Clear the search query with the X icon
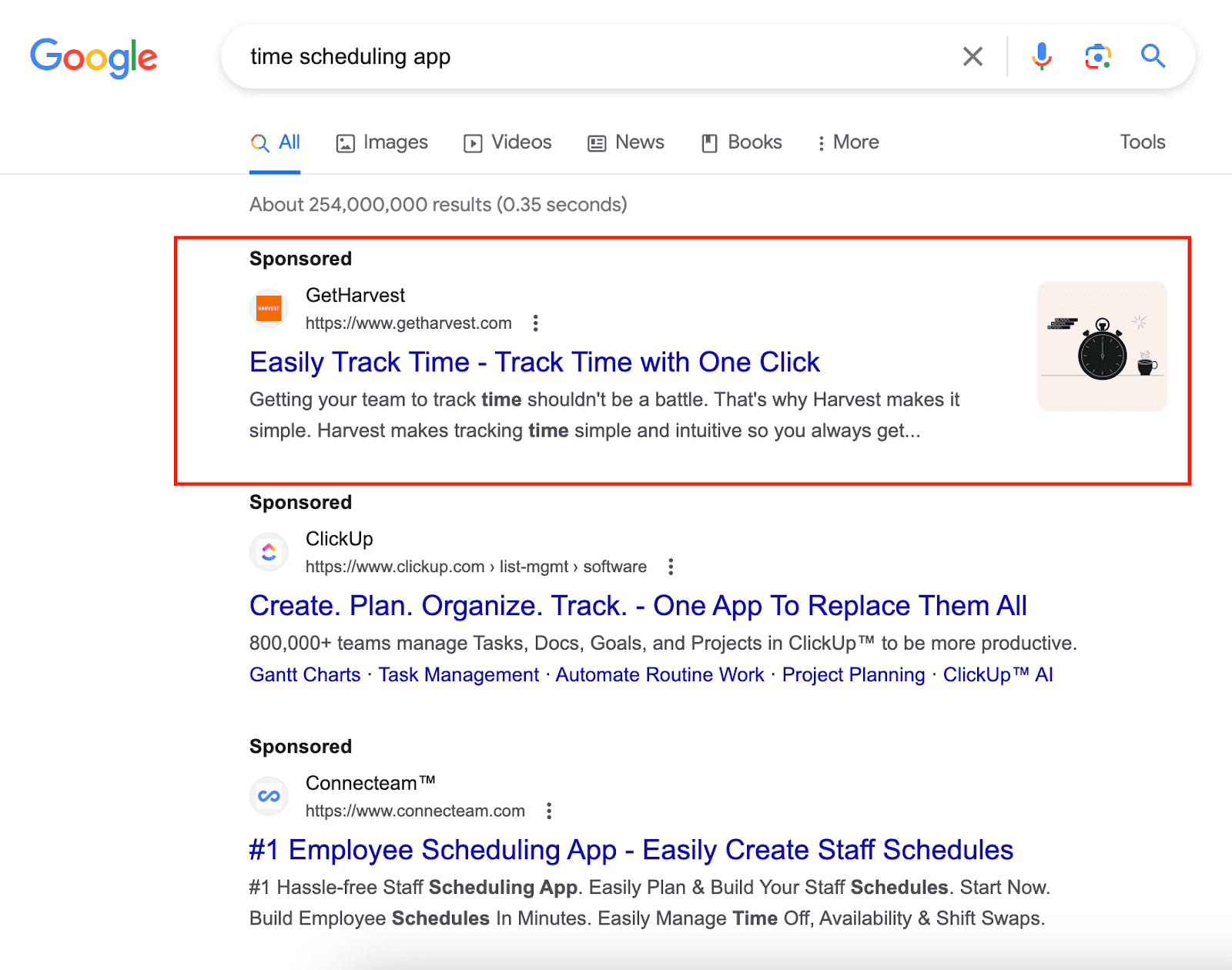This screenshot has width=1232, height=970. point(972,56)
